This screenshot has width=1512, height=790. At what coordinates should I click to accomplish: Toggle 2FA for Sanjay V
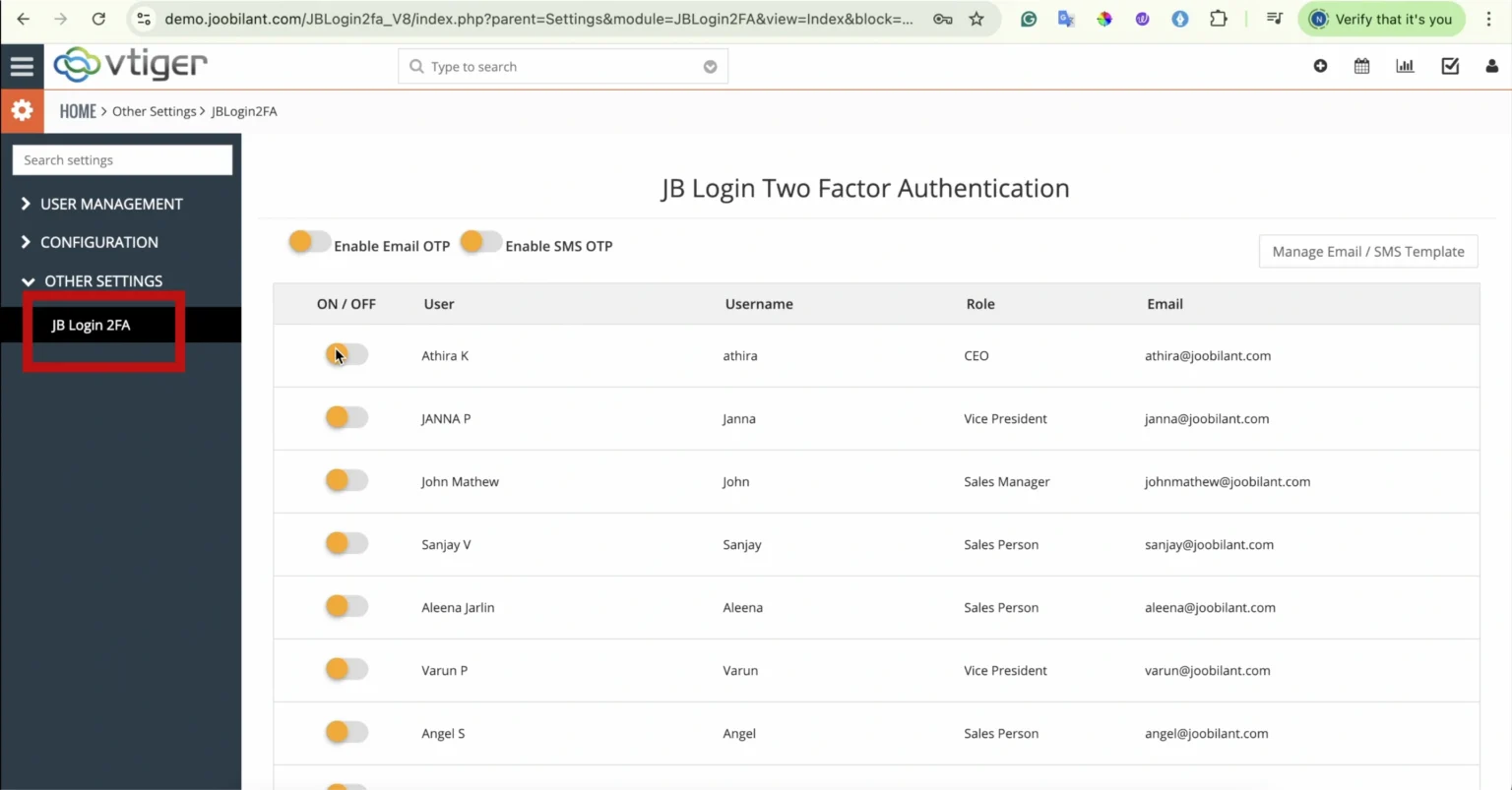(x=346, y=543)
